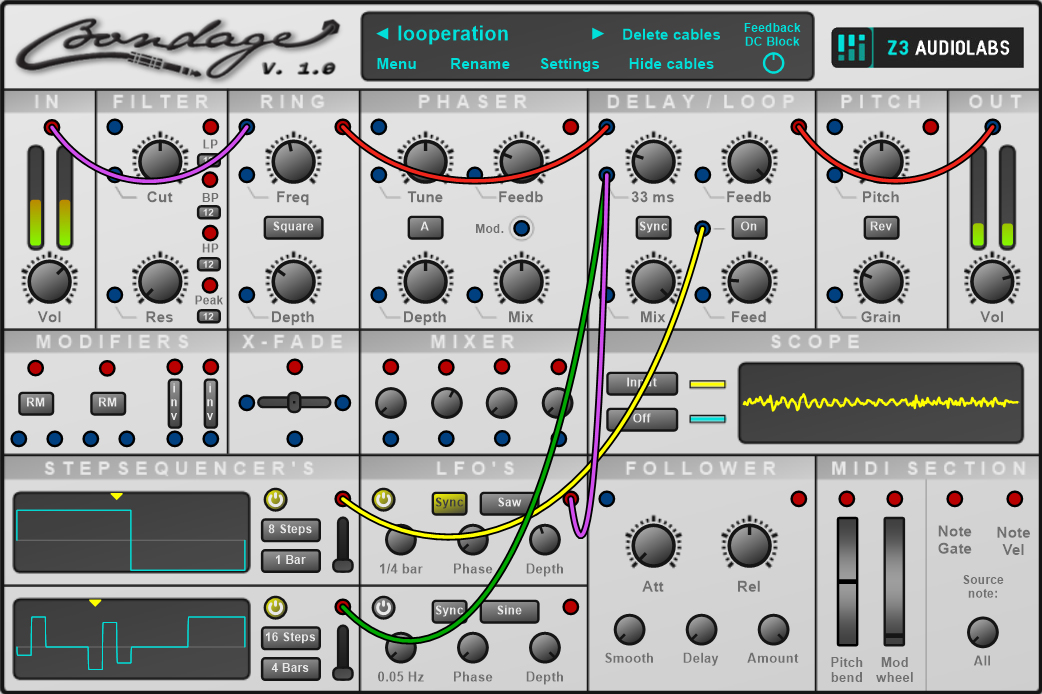
Task: Toggle the first LFO Sync button
Action: click(449, 503)
